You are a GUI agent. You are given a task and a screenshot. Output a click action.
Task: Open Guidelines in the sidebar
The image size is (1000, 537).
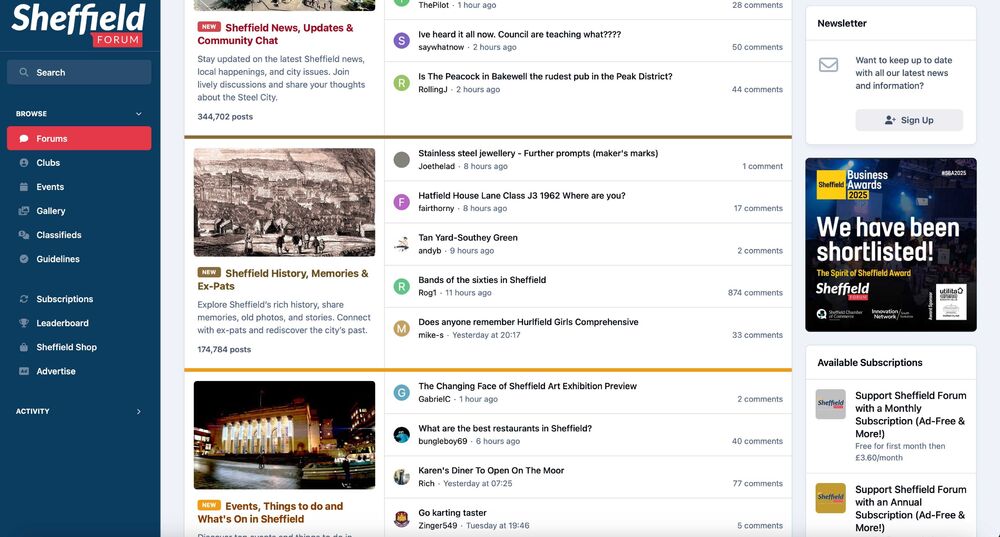click(x=58, y=259)
